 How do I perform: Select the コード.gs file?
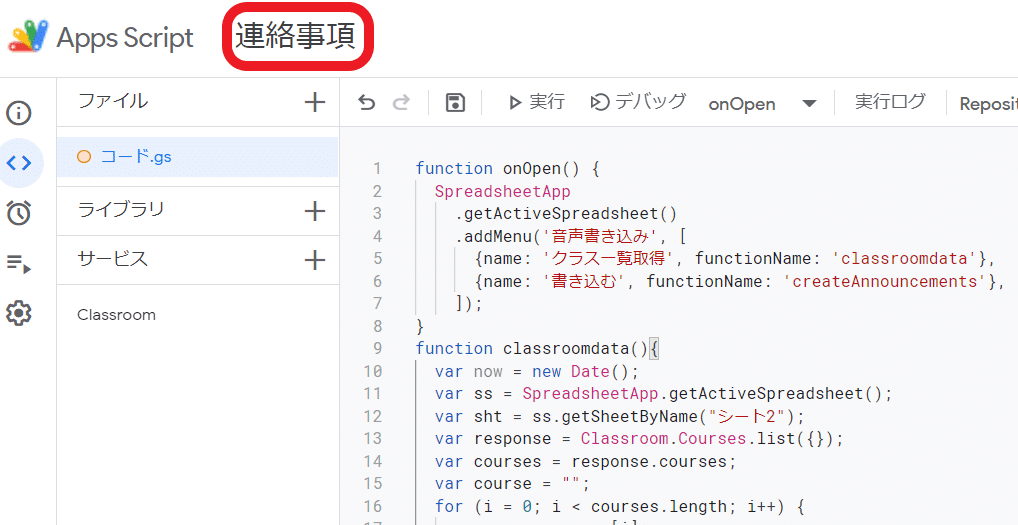197,156
